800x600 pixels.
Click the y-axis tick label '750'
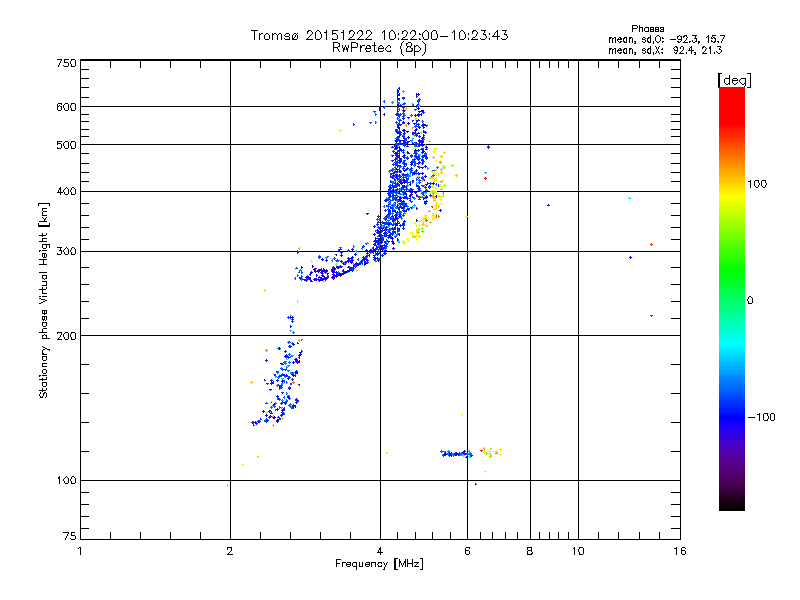pyautogui.click(x=66, y=63)
